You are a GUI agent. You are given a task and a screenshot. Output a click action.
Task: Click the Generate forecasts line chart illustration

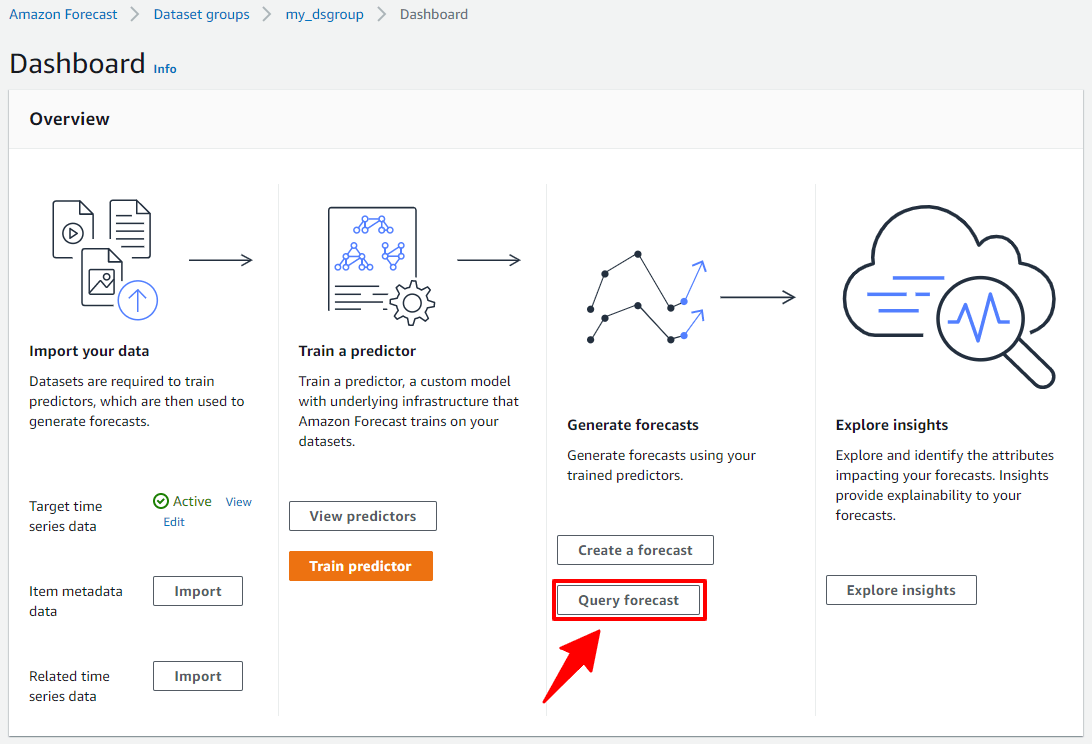(x=647, y=297)
